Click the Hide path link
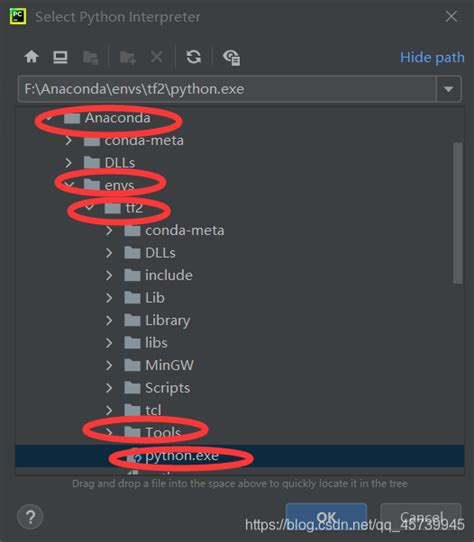Viewport: 474px width, 542px height. 432,57
